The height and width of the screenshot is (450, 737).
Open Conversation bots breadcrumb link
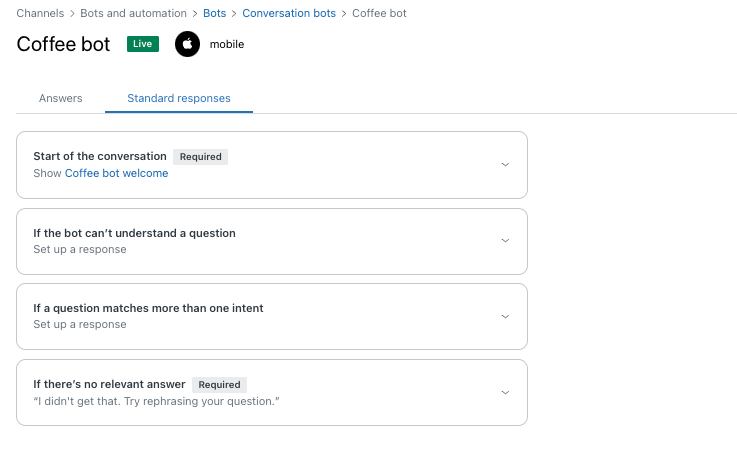pos(289,13)
